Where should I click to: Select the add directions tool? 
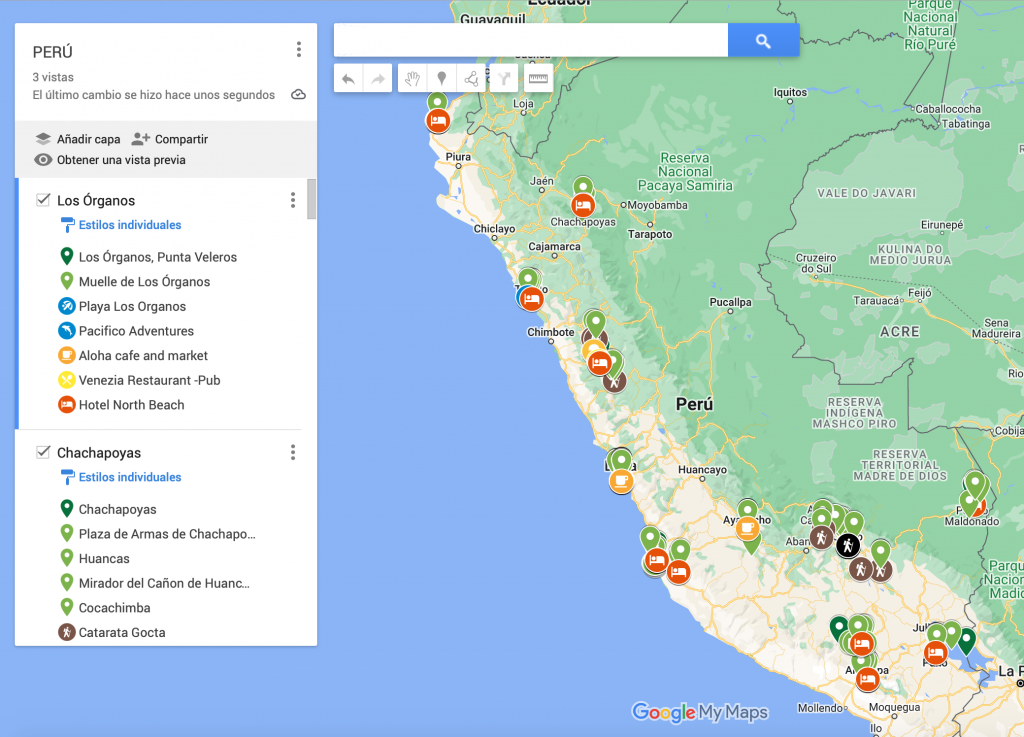pos(503,79)
